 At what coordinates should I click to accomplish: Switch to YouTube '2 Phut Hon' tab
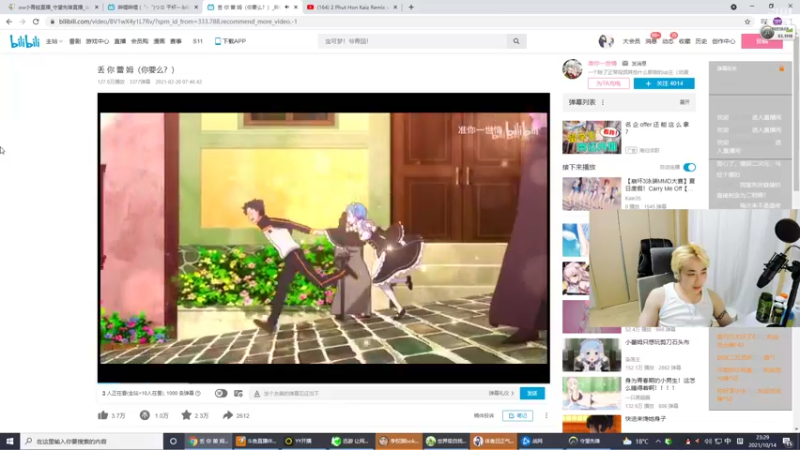352,7
